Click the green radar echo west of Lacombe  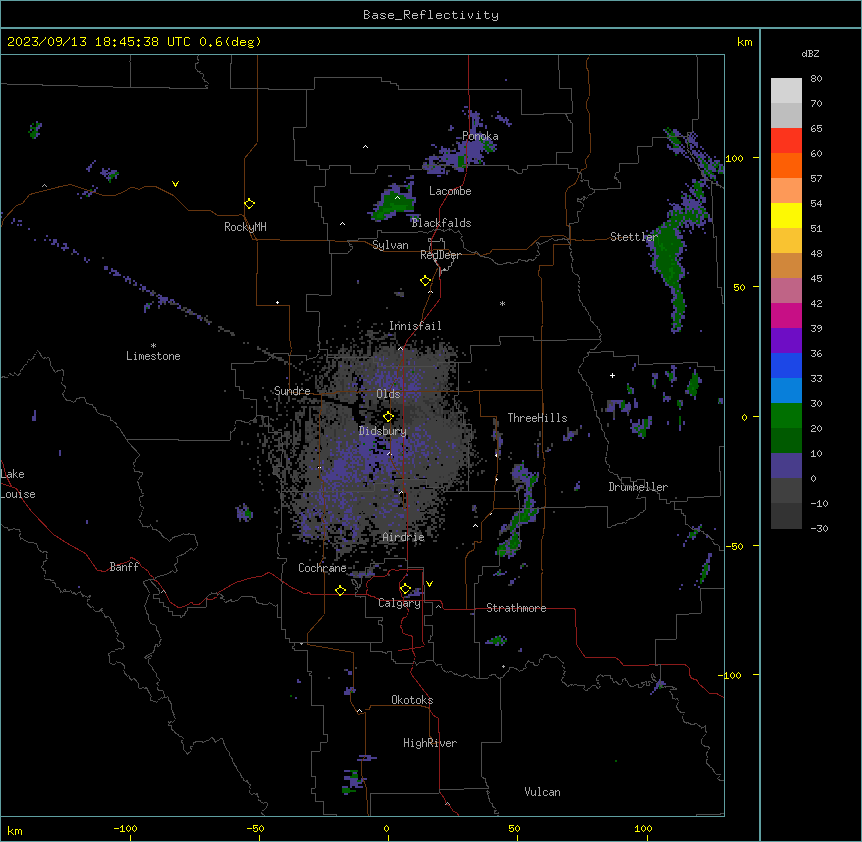(394, 204)
